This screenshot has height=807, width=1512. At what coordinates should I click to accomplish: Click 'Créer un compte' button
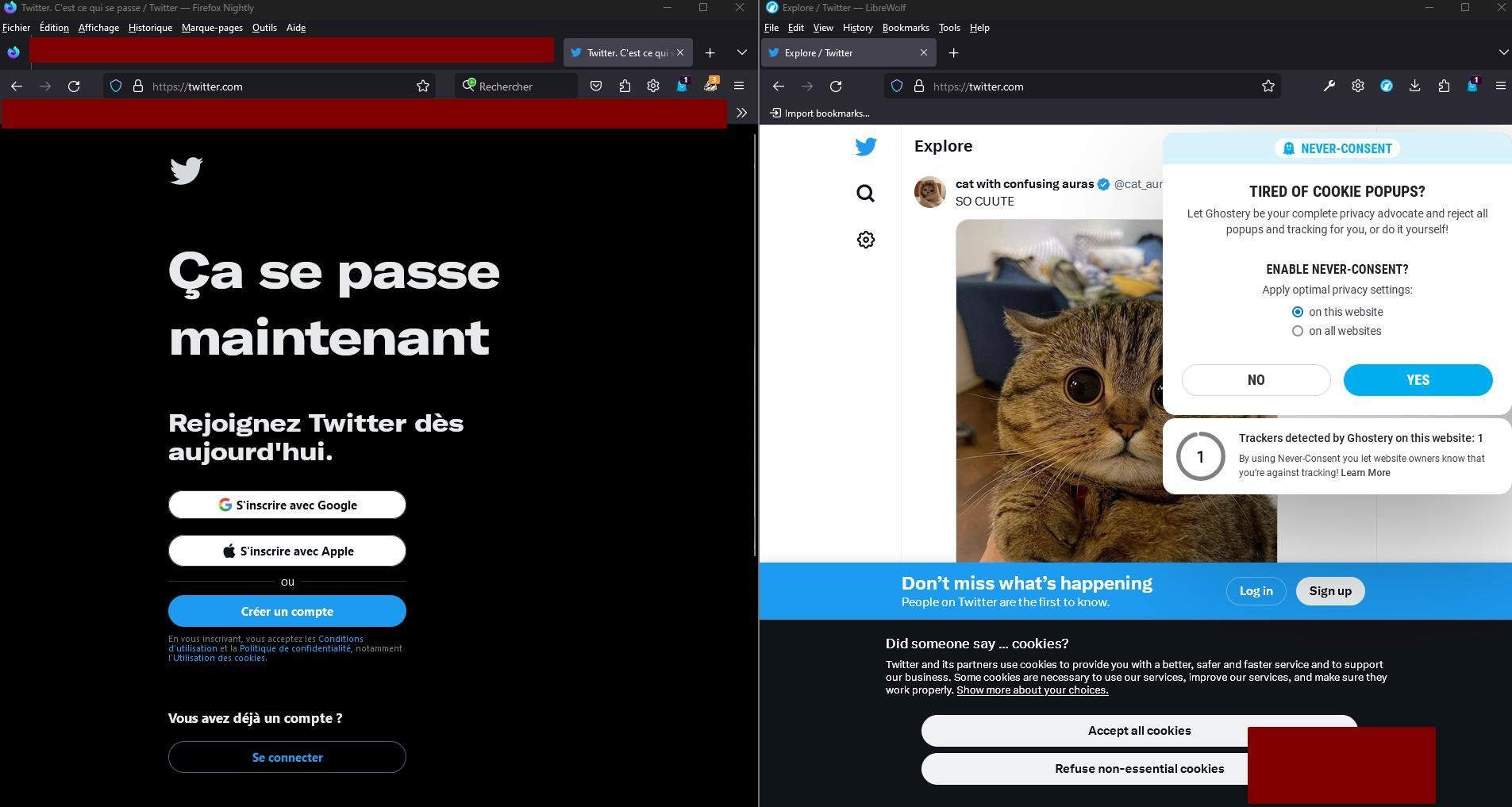(287, 611)
